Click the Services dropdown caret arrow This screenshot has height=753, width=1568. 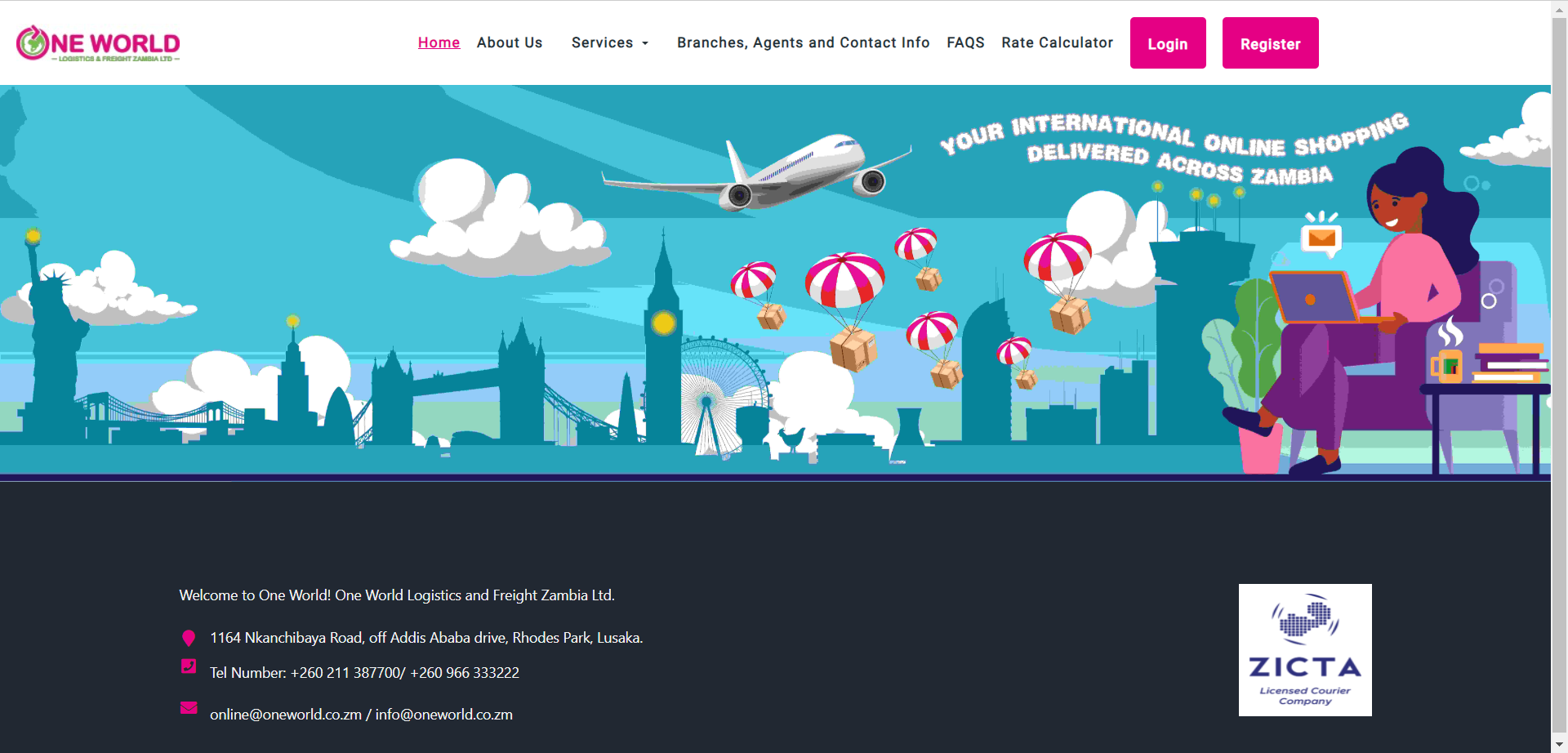(645, 43)
